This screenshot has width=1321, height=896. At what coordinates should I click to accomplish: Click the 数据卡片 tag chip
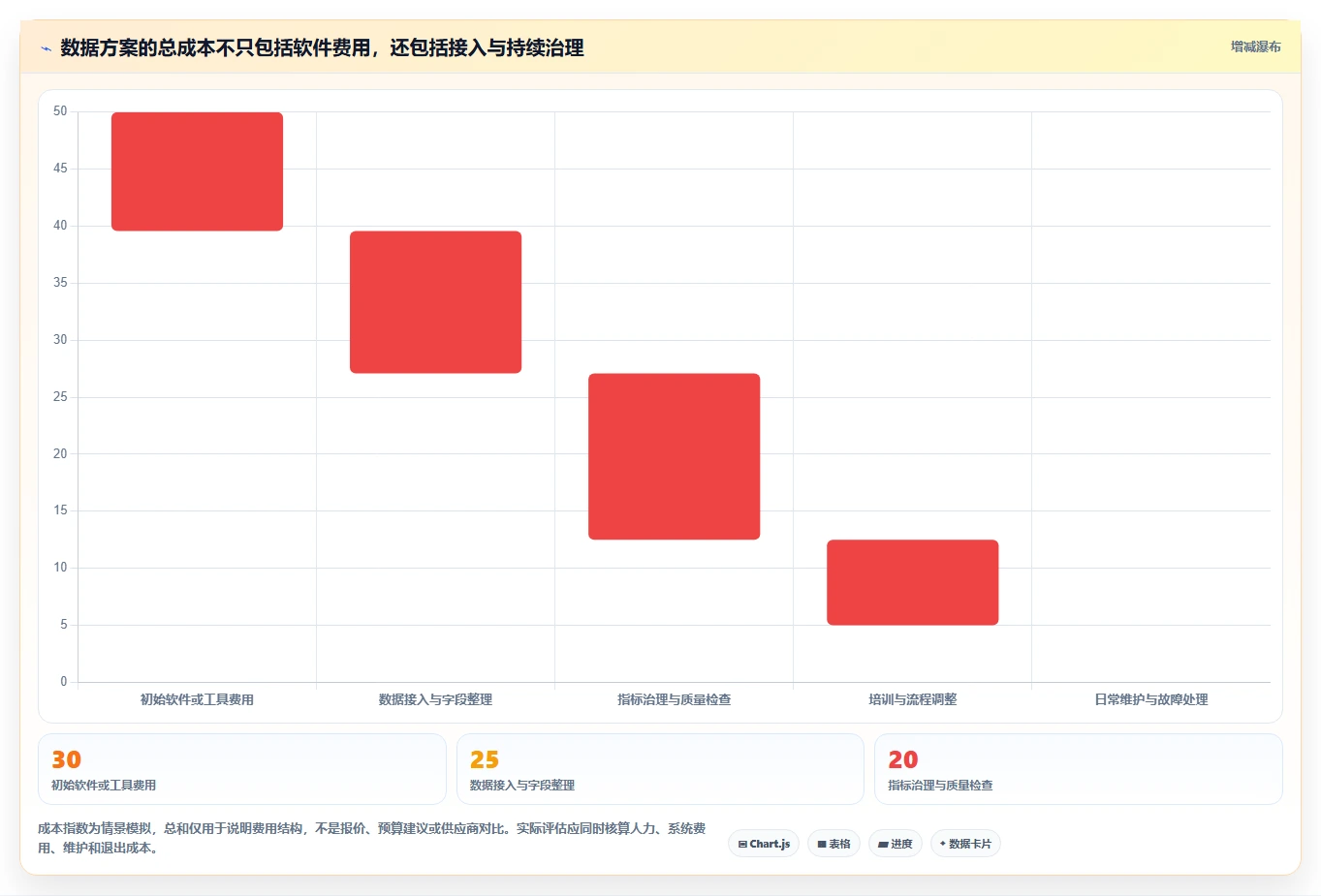point(965,844)
